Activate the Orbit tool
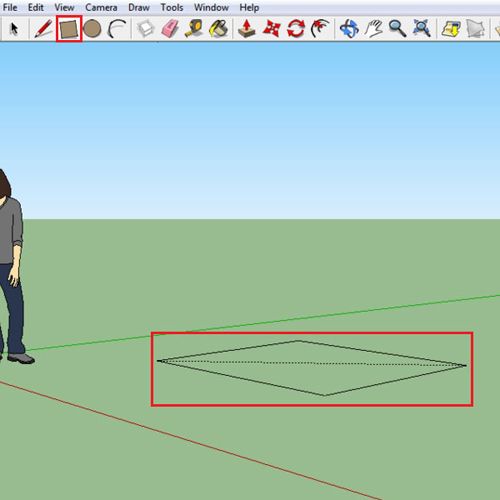Viewport: 500px width, 500px height. tap(349, 29)
